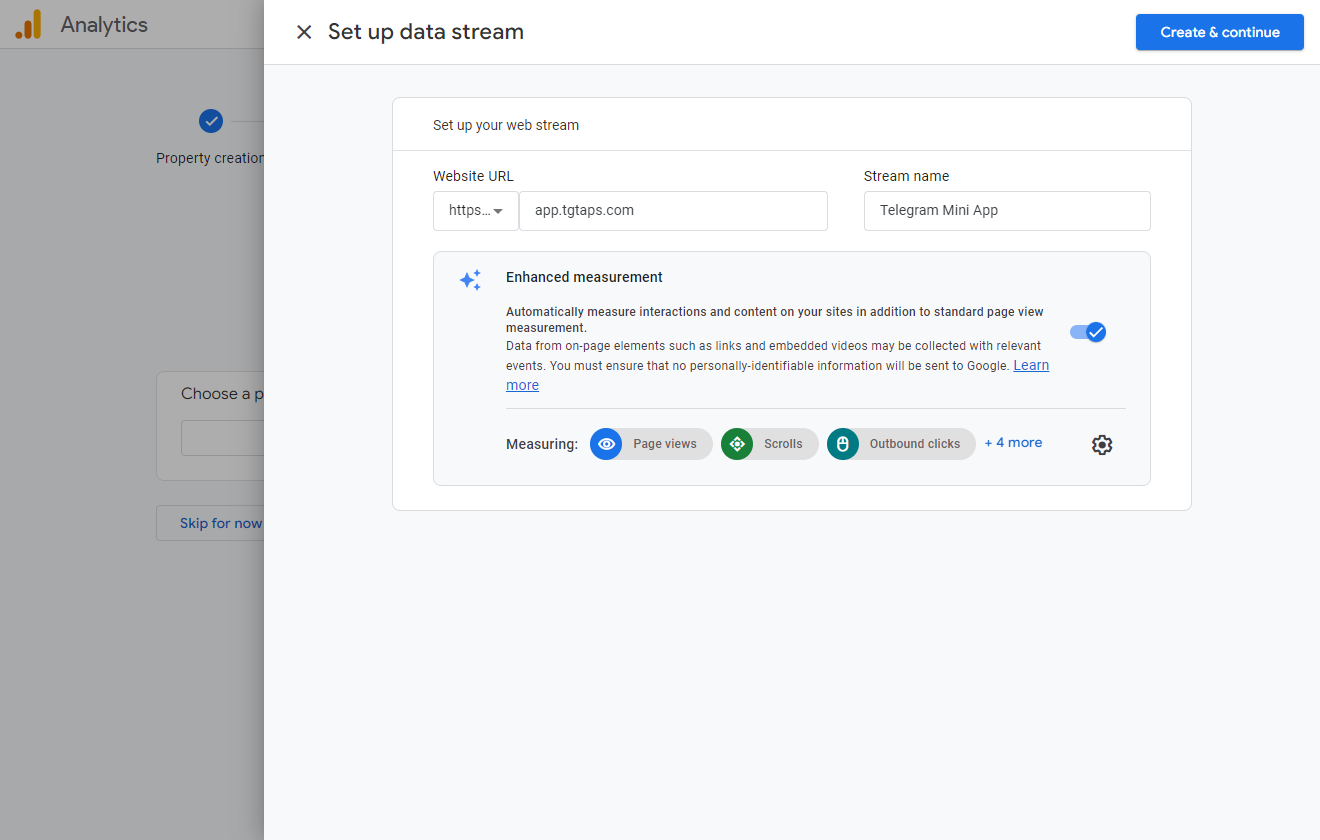Screen dimensions: 1320x840
Task: Click the Enhanced measurement heading
Action: [x=584, y=277]
